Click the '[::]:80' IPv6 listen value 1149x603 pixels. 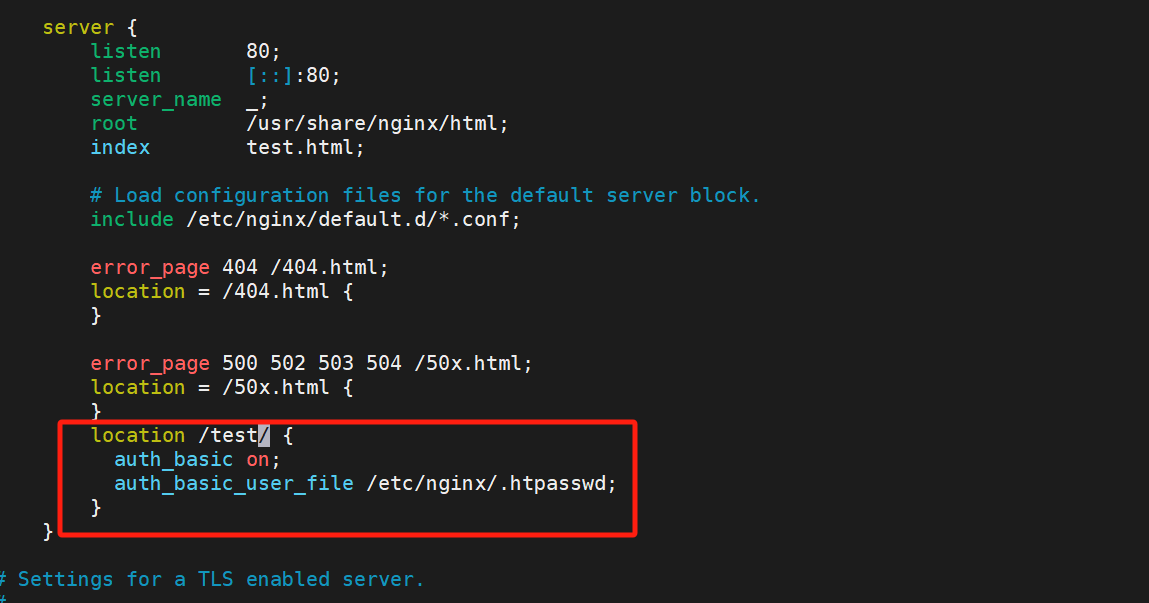coord(294,75)
